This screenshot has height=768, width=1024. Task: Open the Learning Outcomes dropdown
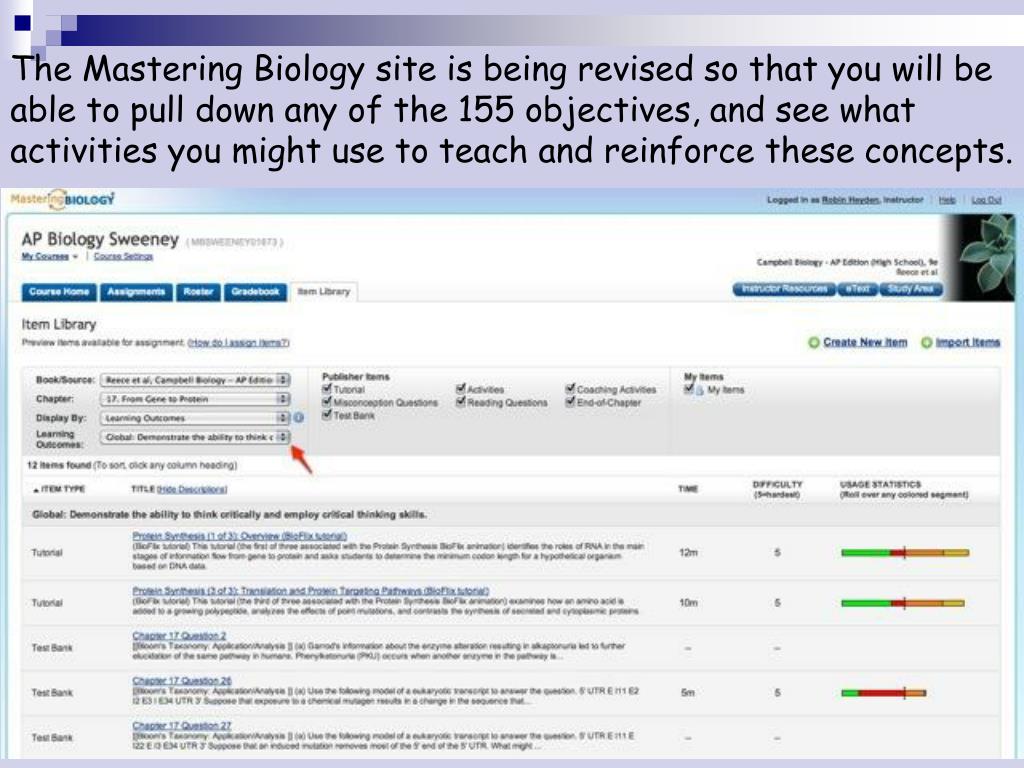coord(195,437)
